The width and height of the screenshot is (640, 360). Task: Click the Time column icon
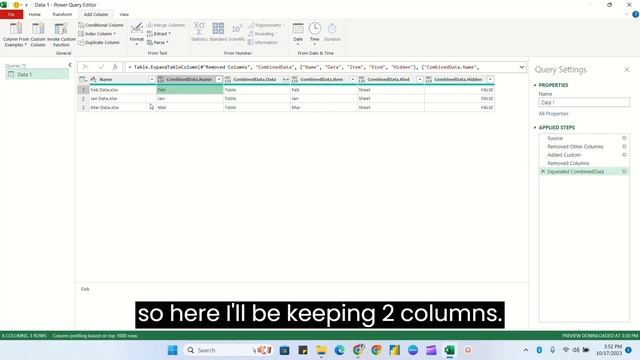pyautogui.click(x=315, y=29)
